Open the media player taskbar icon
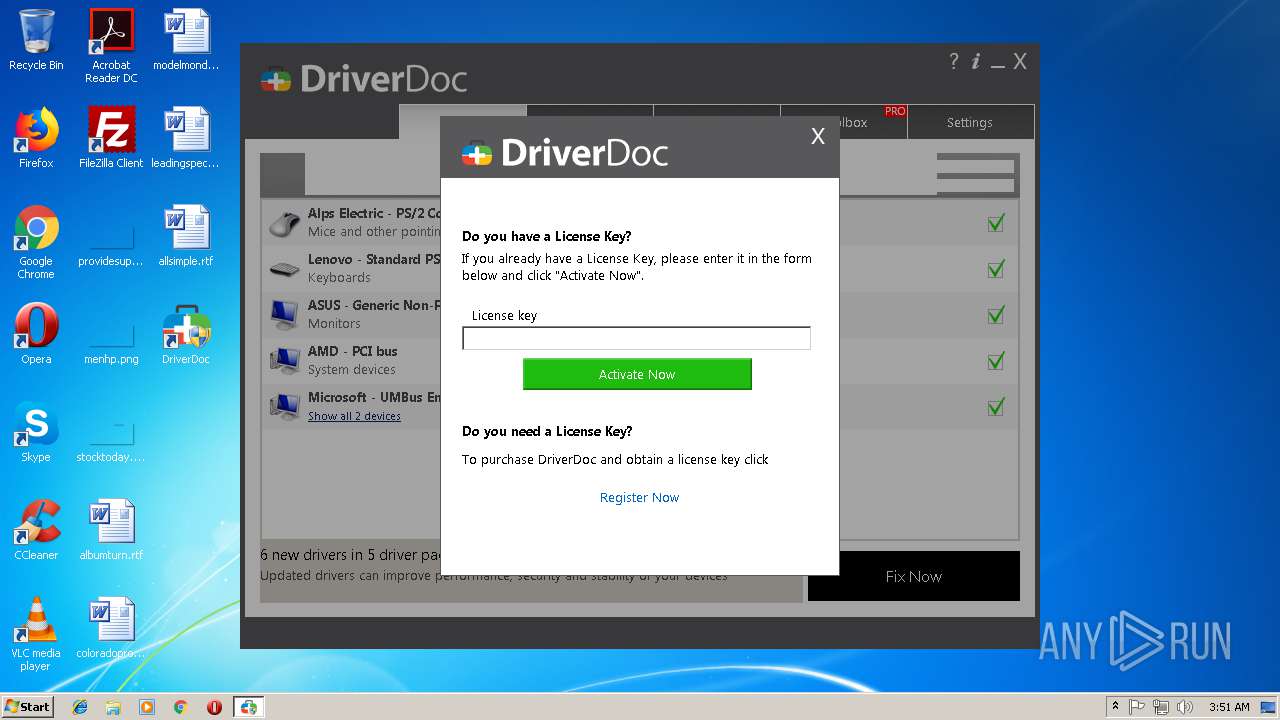Viewport: 1280px width, 720px height. [x=147, y=707]
